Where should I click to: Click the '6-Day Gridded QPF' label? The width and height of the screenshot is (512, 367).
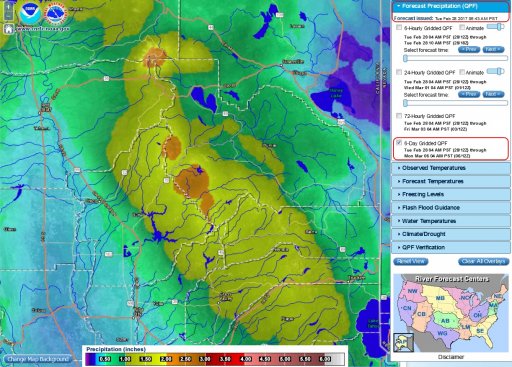pyautogui.click(x=425, y=143)
